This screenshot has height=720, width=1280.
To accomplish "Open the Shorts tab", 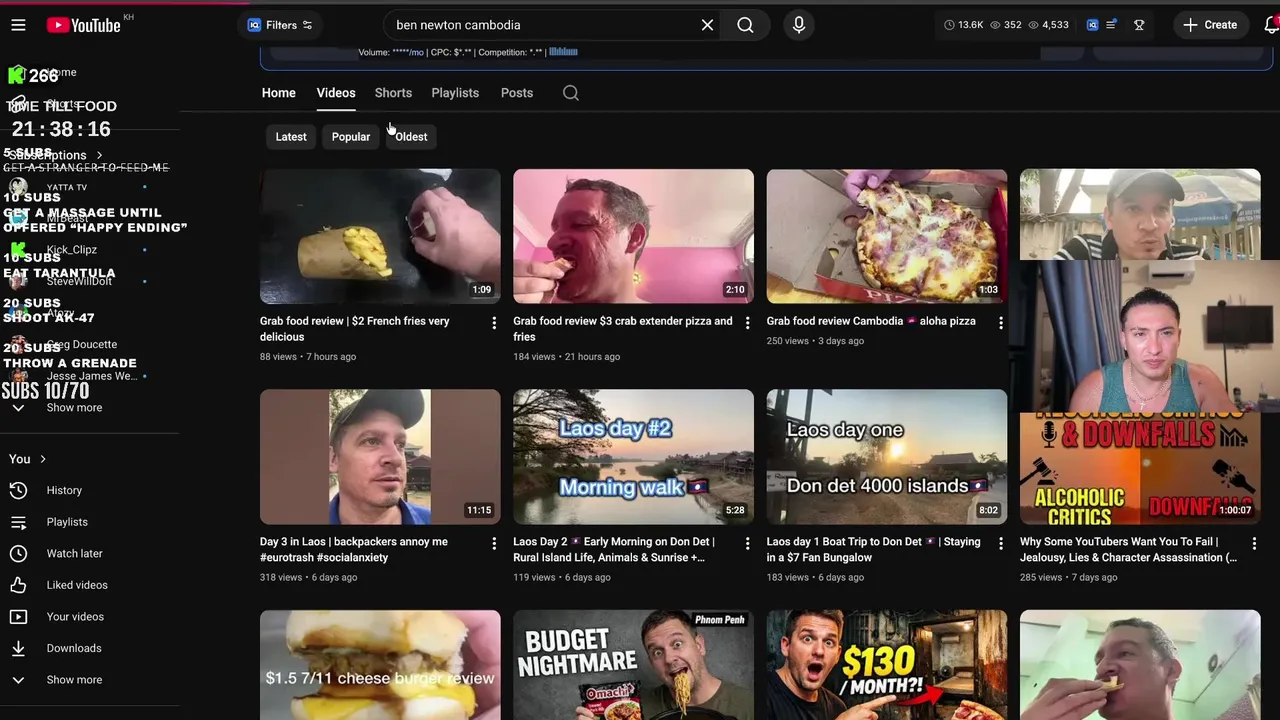I will [393, 93].
